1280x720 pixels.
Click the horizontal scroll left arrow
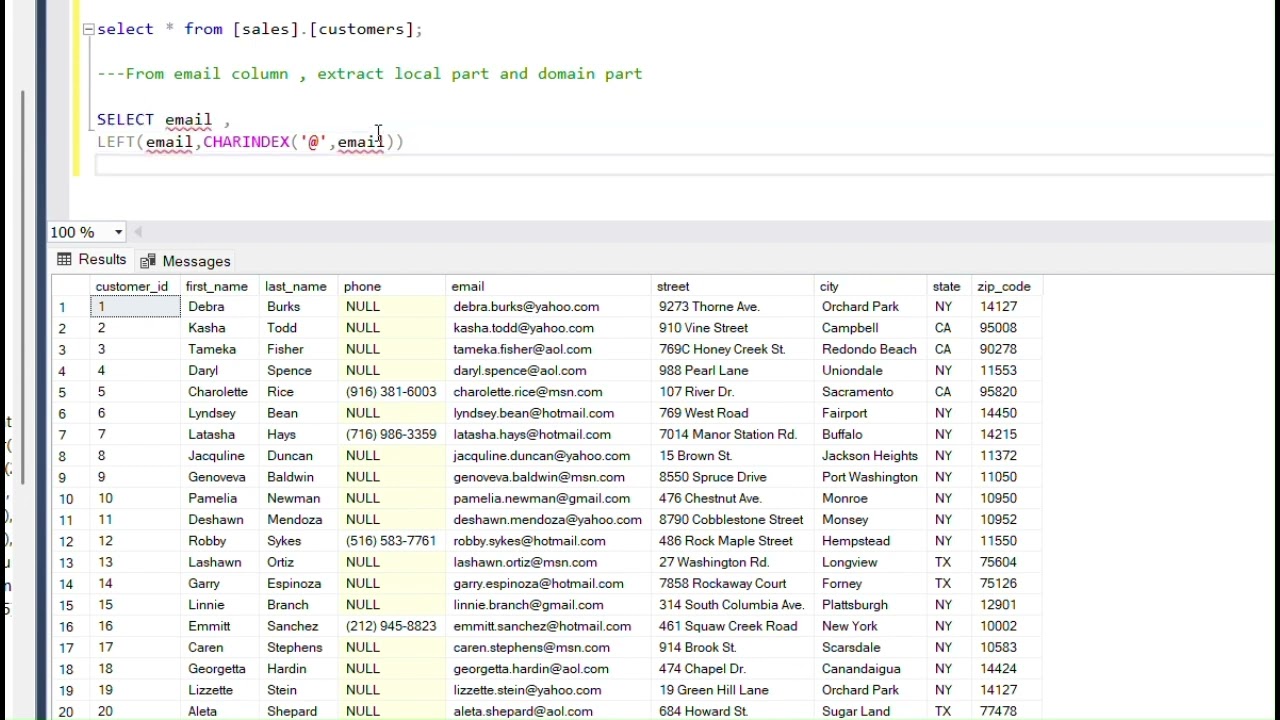pos(139,232)
